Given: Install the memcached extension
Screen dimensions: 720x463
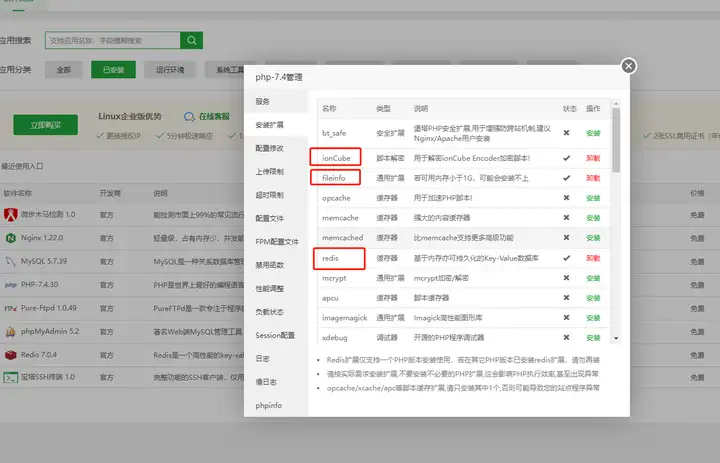Looking at the screenshot, I should click(593, 238).
